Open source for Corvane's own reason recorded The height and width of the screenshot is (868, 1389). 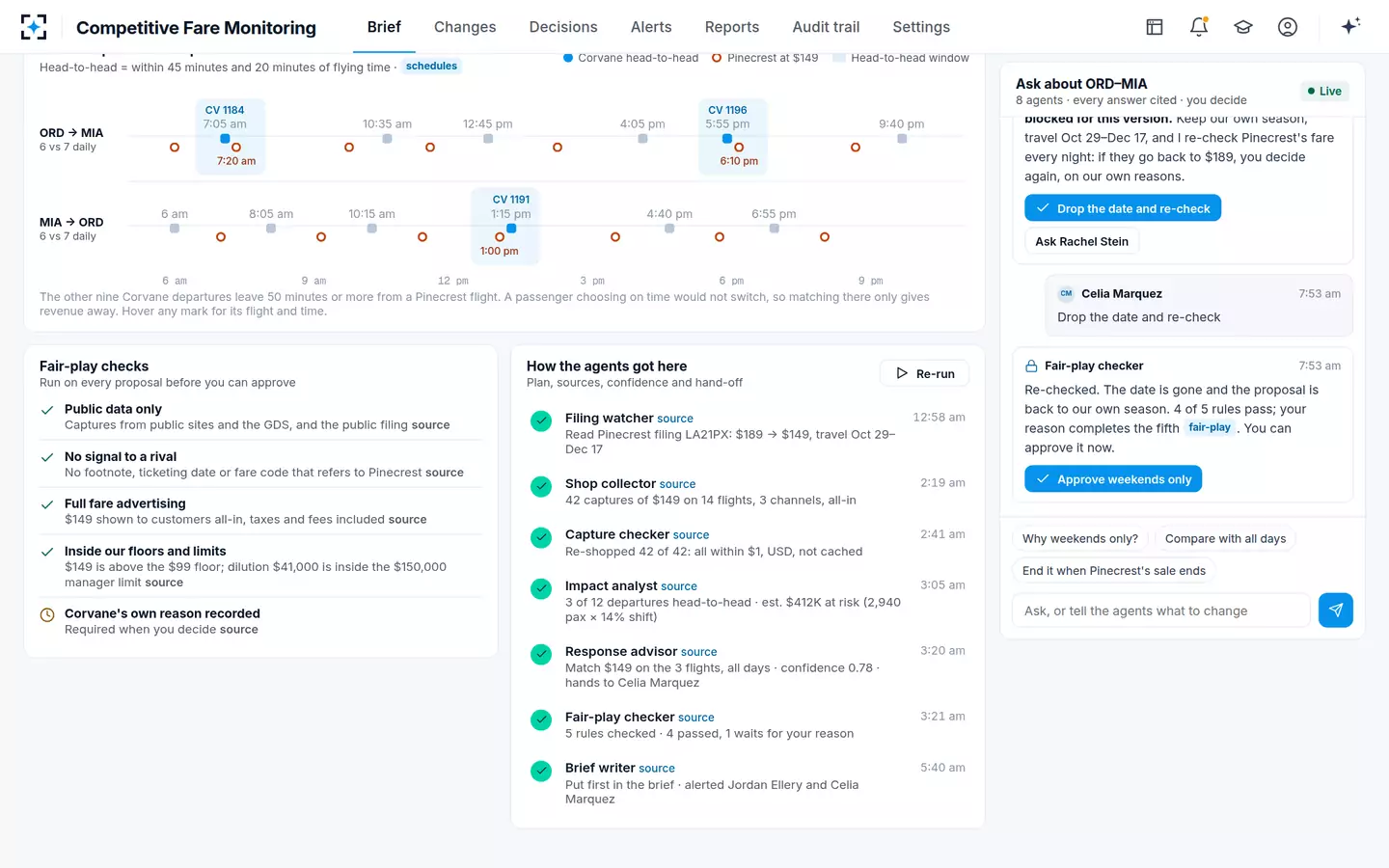tap(238, 630)
